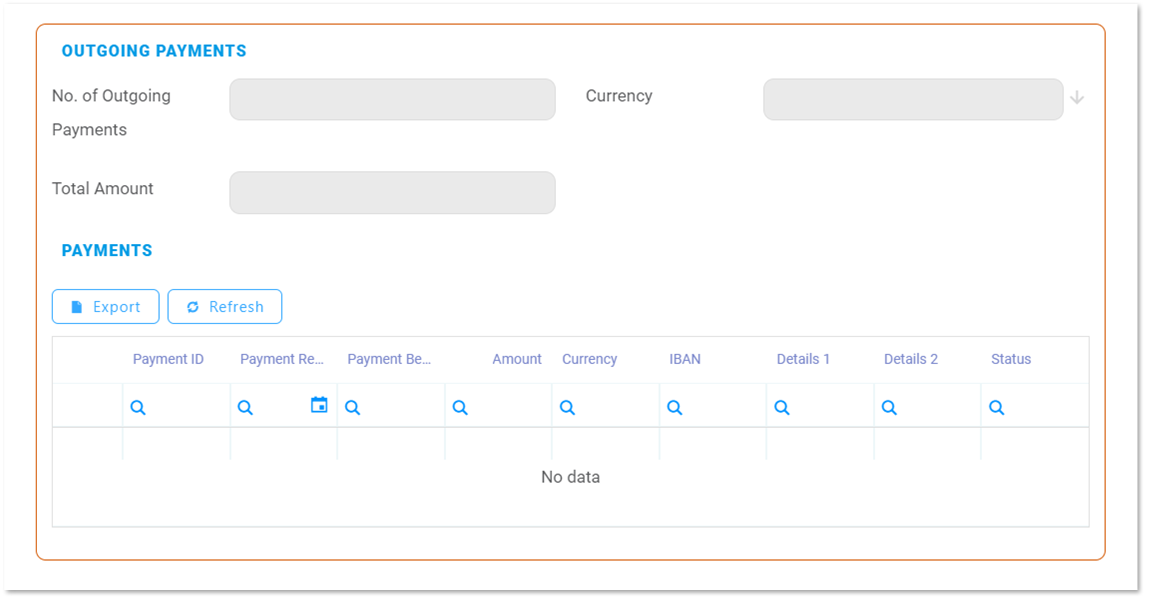Open the Currency combo box field

[912, 100]
